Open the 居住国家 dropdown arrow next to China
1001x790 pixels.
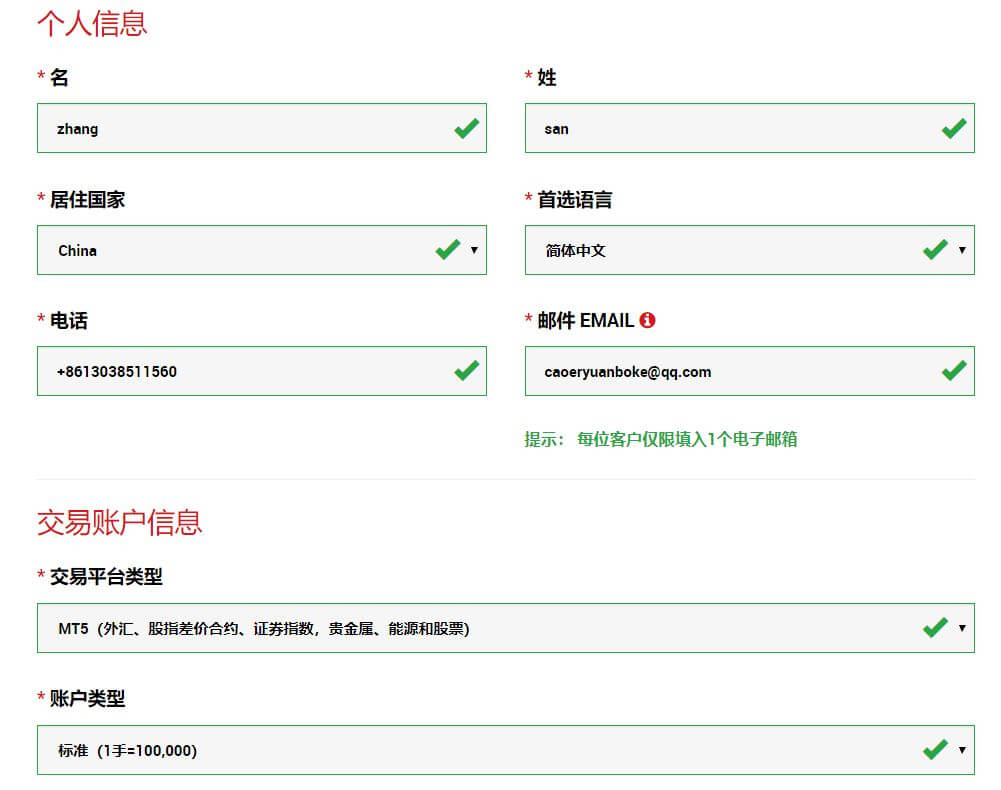pos(474,250)
